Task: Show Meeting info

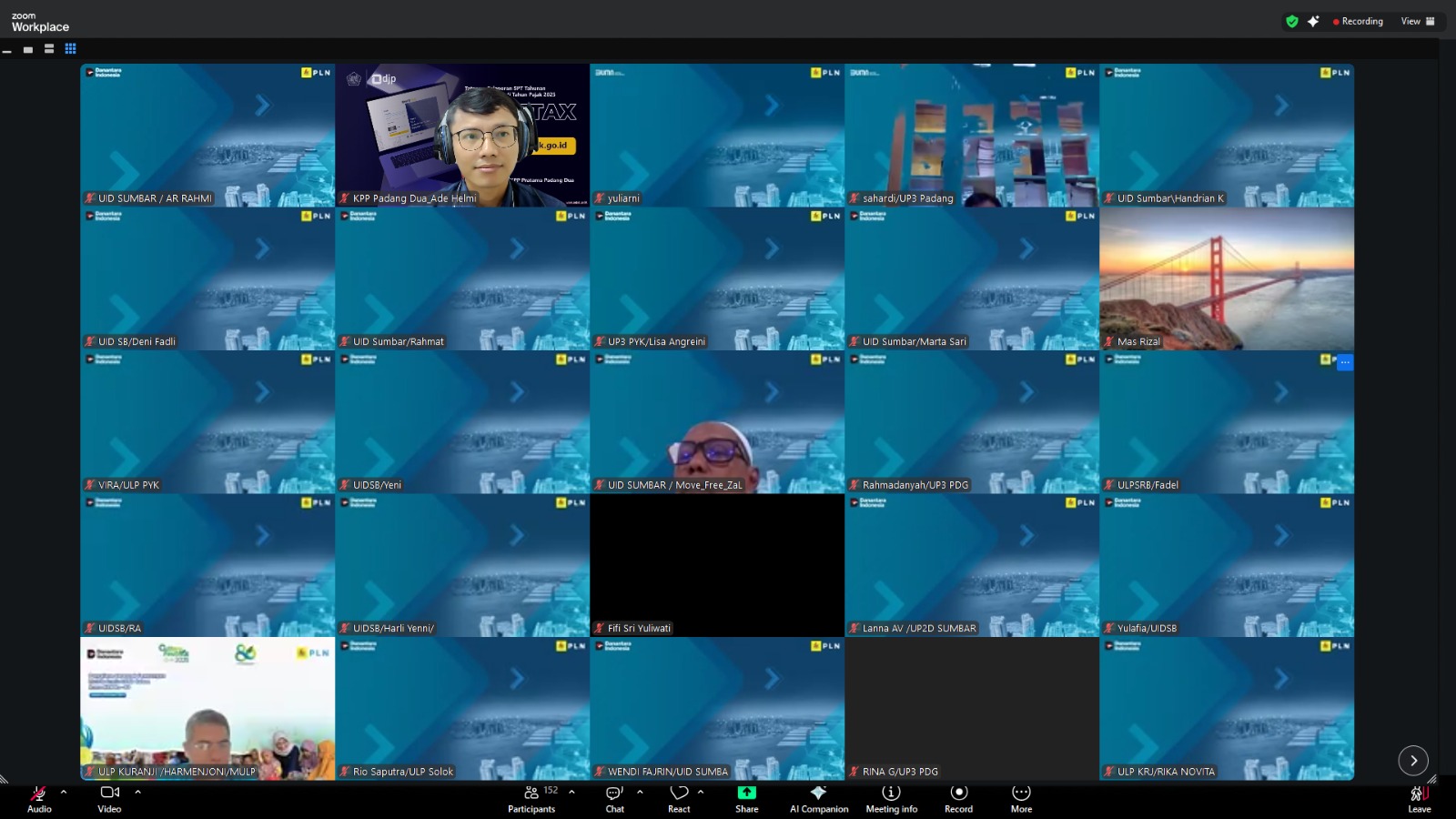Action: click(x=891, y=797)
